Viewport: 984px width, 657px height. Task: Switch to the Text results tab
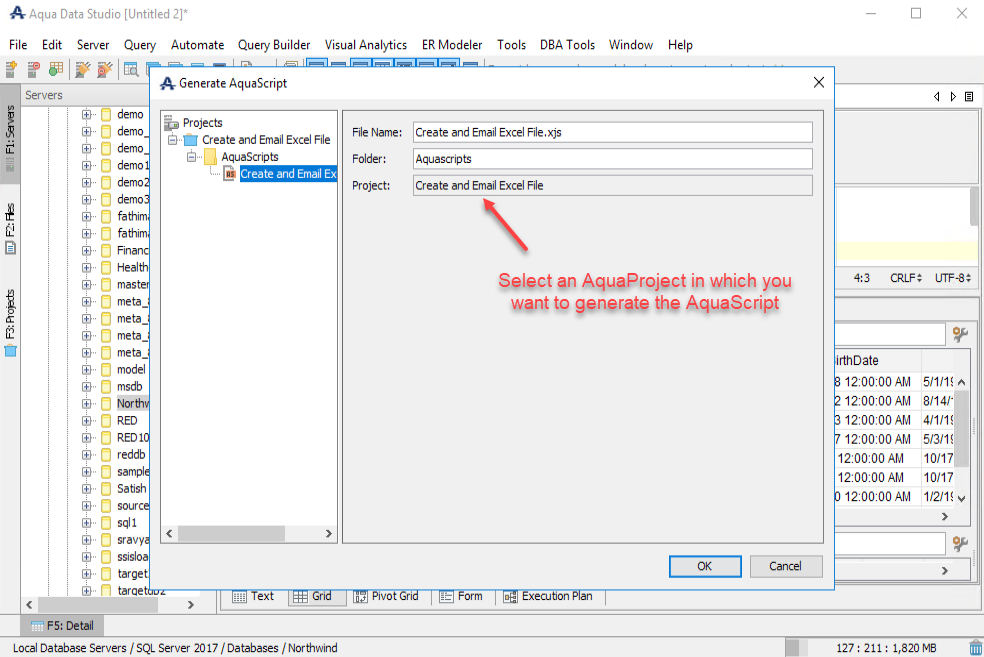point(254,596)
